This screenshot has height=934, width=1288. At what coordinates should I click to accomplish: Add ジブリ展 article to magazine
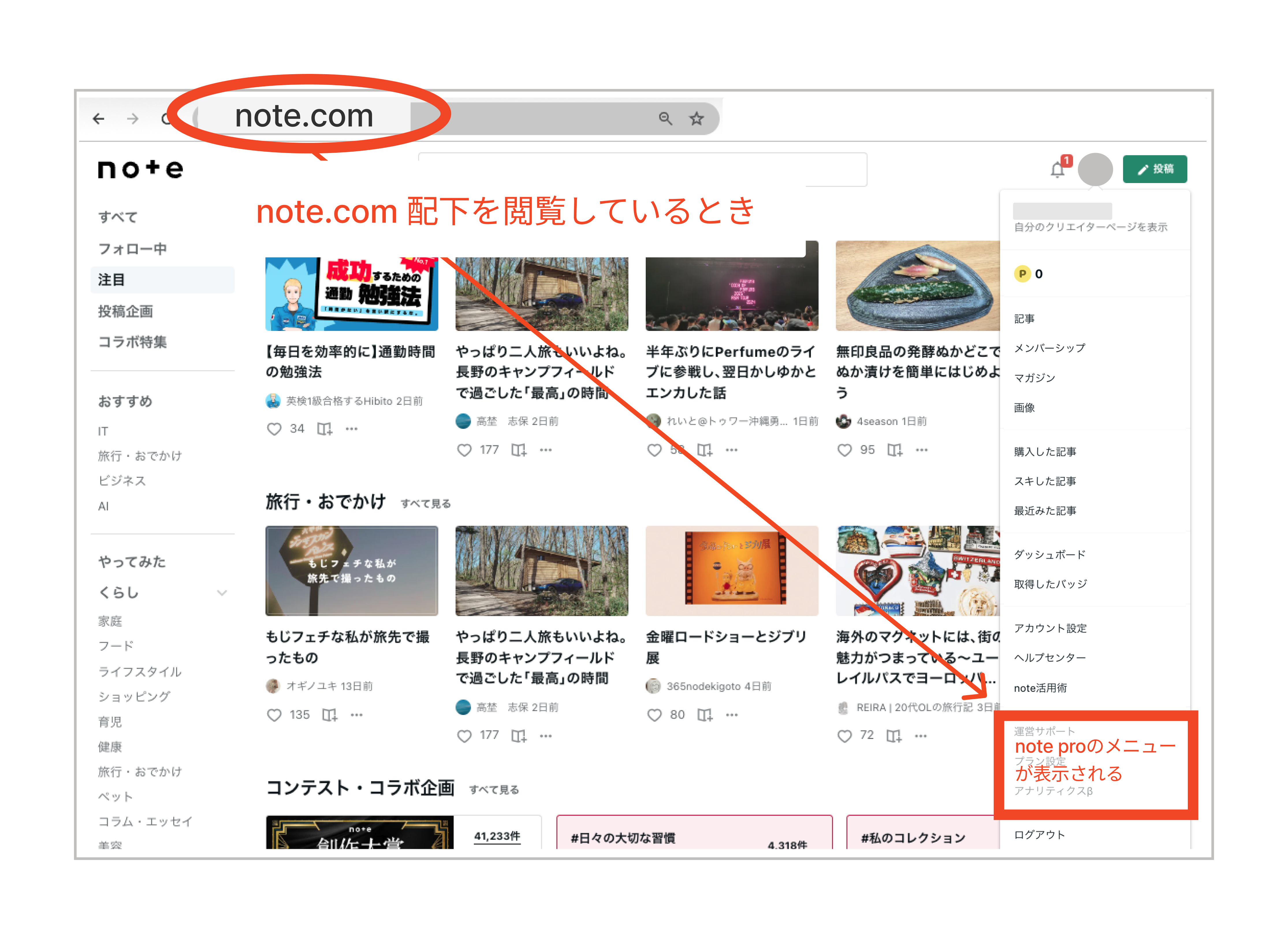tap(704, 715)
